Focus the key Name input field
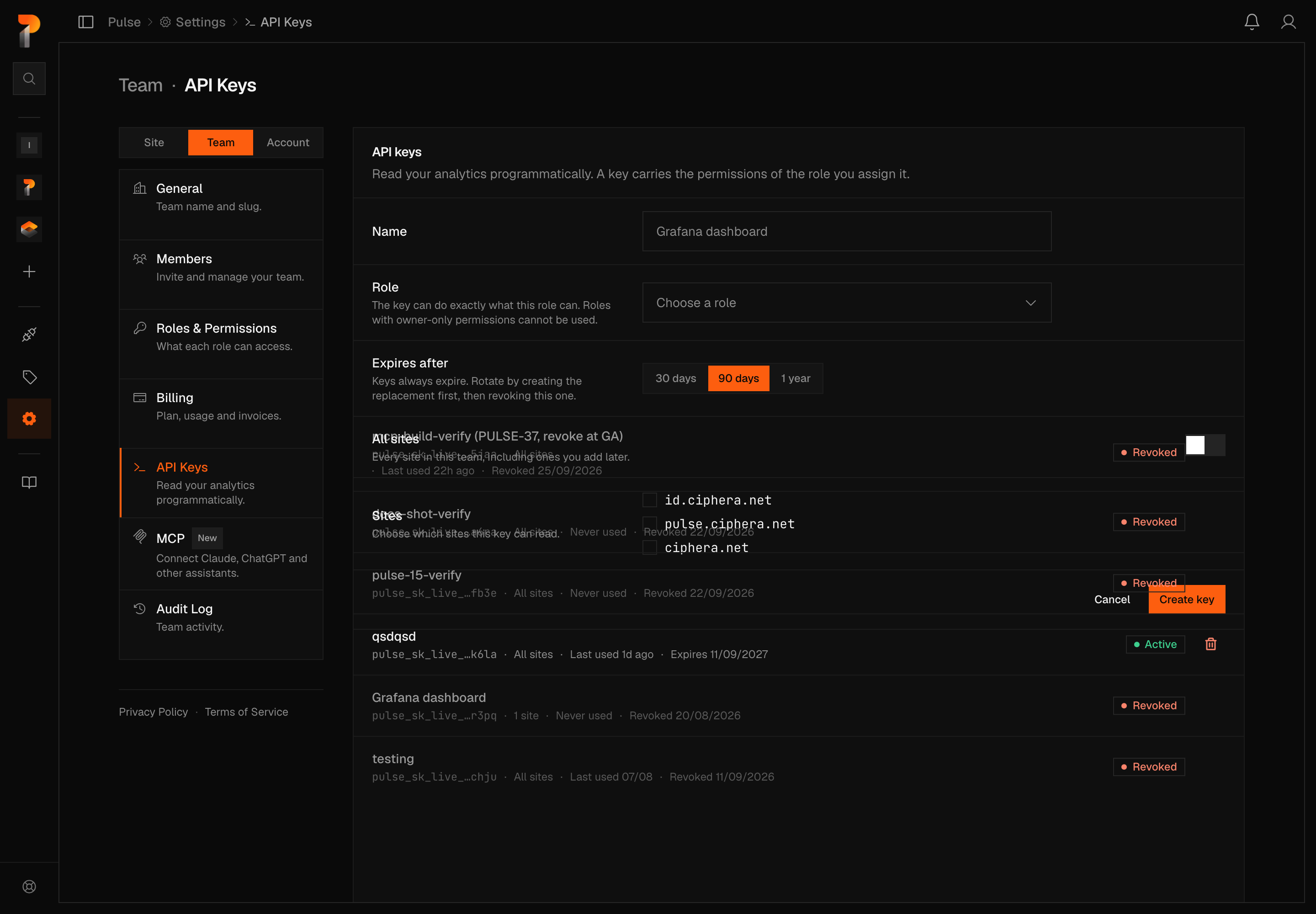 (846, 231)
